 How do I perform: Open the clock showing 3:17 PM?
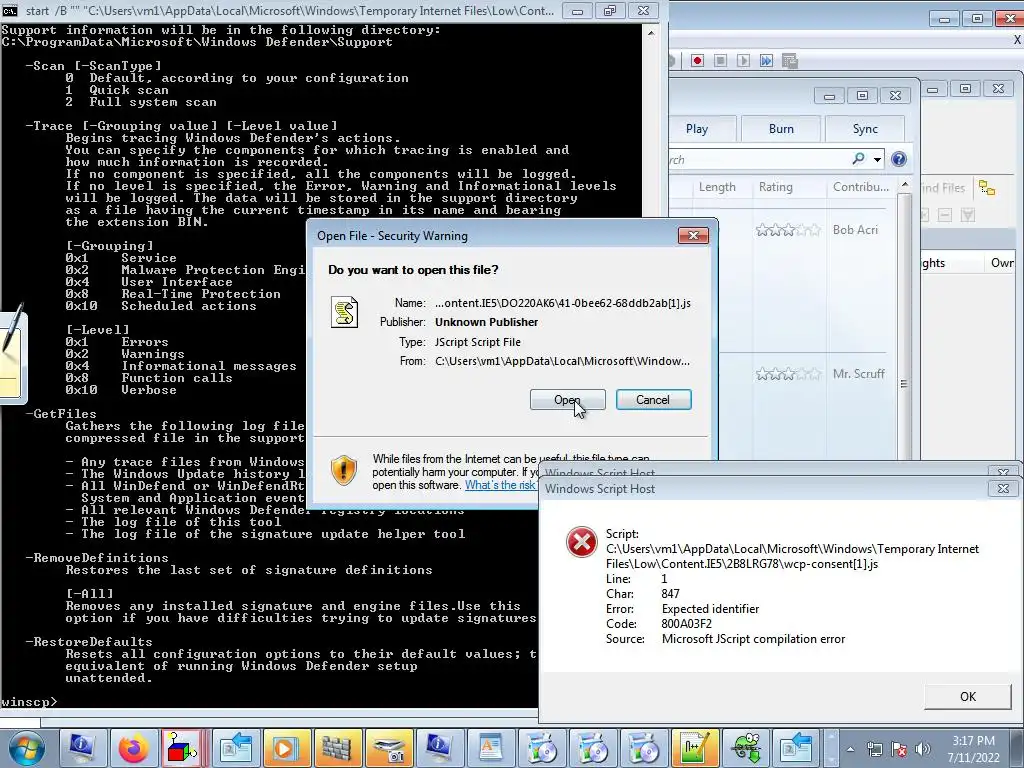973,749
